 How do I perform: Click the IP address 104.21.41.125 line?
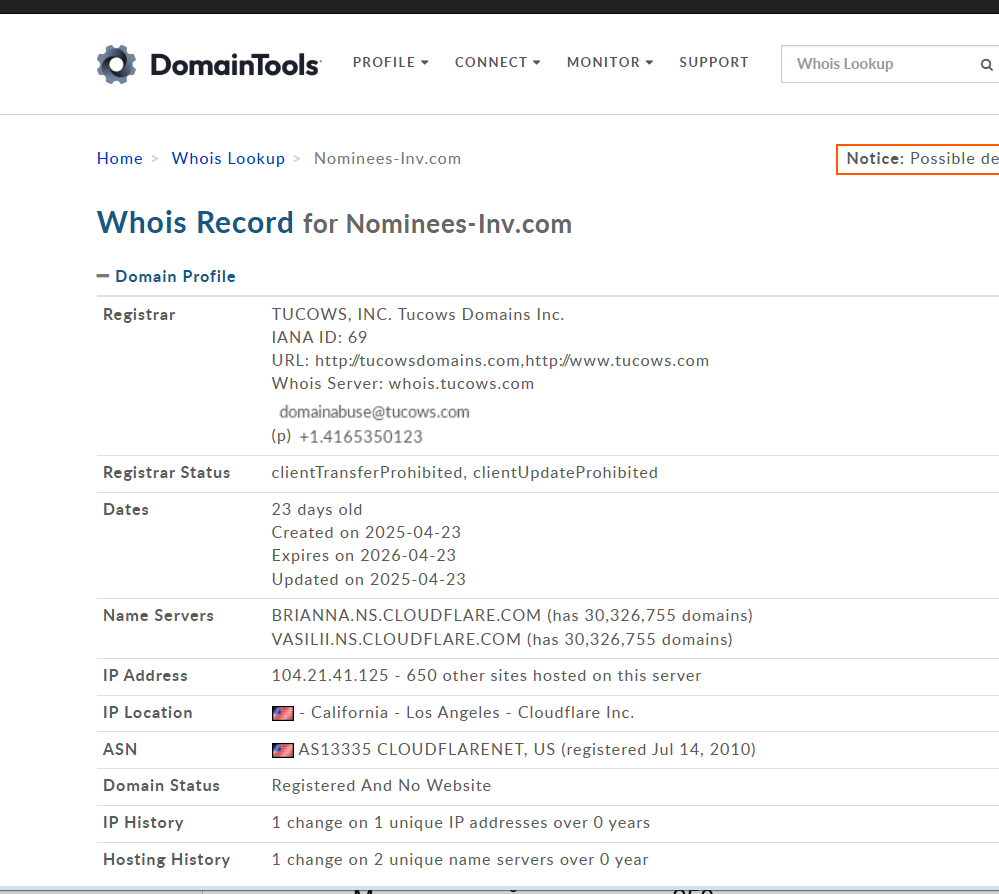(486, 676)
